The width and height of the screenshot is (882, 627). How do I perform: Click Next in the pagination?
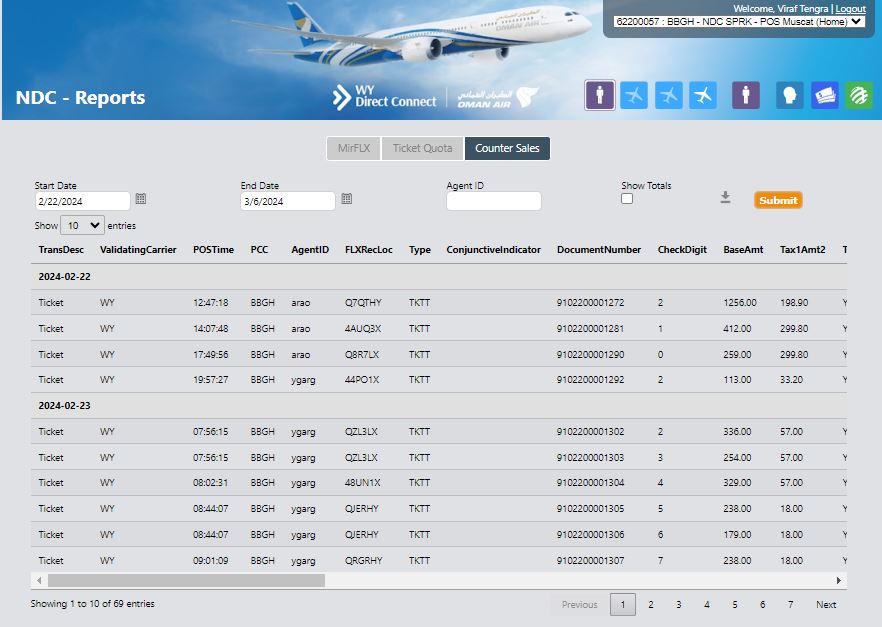pyautogui.click(x=826, y=604)
